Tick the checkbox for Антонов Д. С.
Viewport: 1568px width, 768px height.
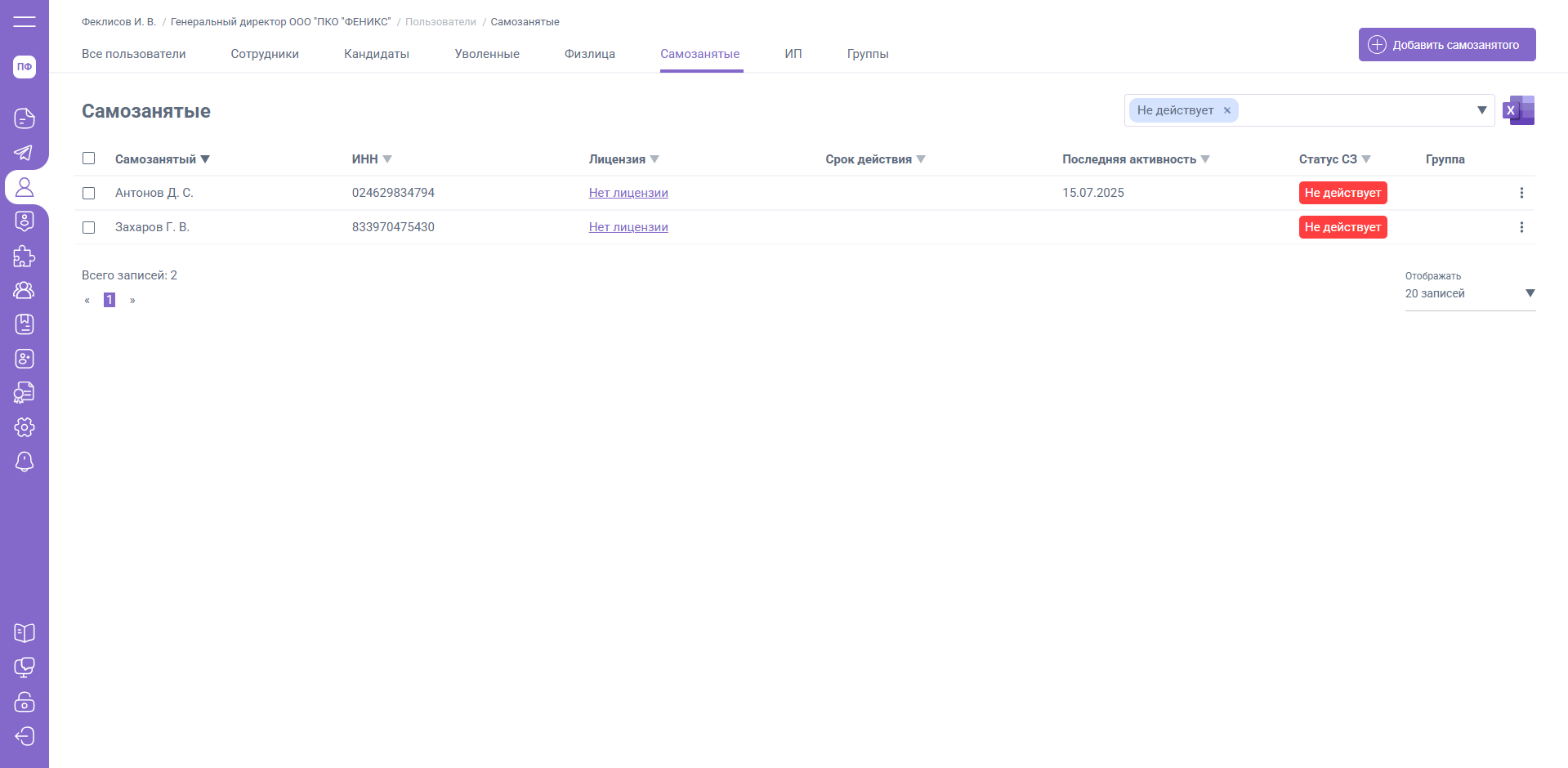pos(89,193)
